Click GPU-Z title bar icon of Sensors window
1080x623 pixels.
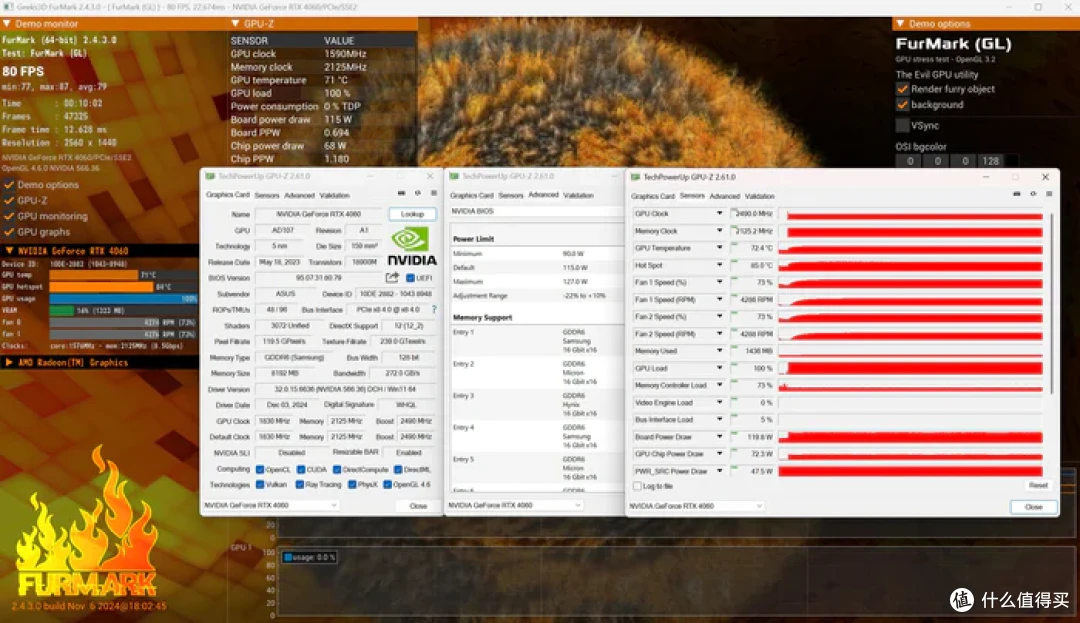pyautogui.click(x=635, y=177)
